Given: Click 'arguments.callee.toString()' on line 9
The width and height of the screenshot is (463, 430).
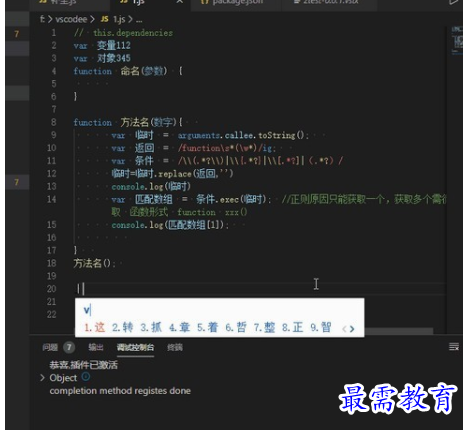Looking at the screenshot, I should pyautogui.click(x=241, y=135).
